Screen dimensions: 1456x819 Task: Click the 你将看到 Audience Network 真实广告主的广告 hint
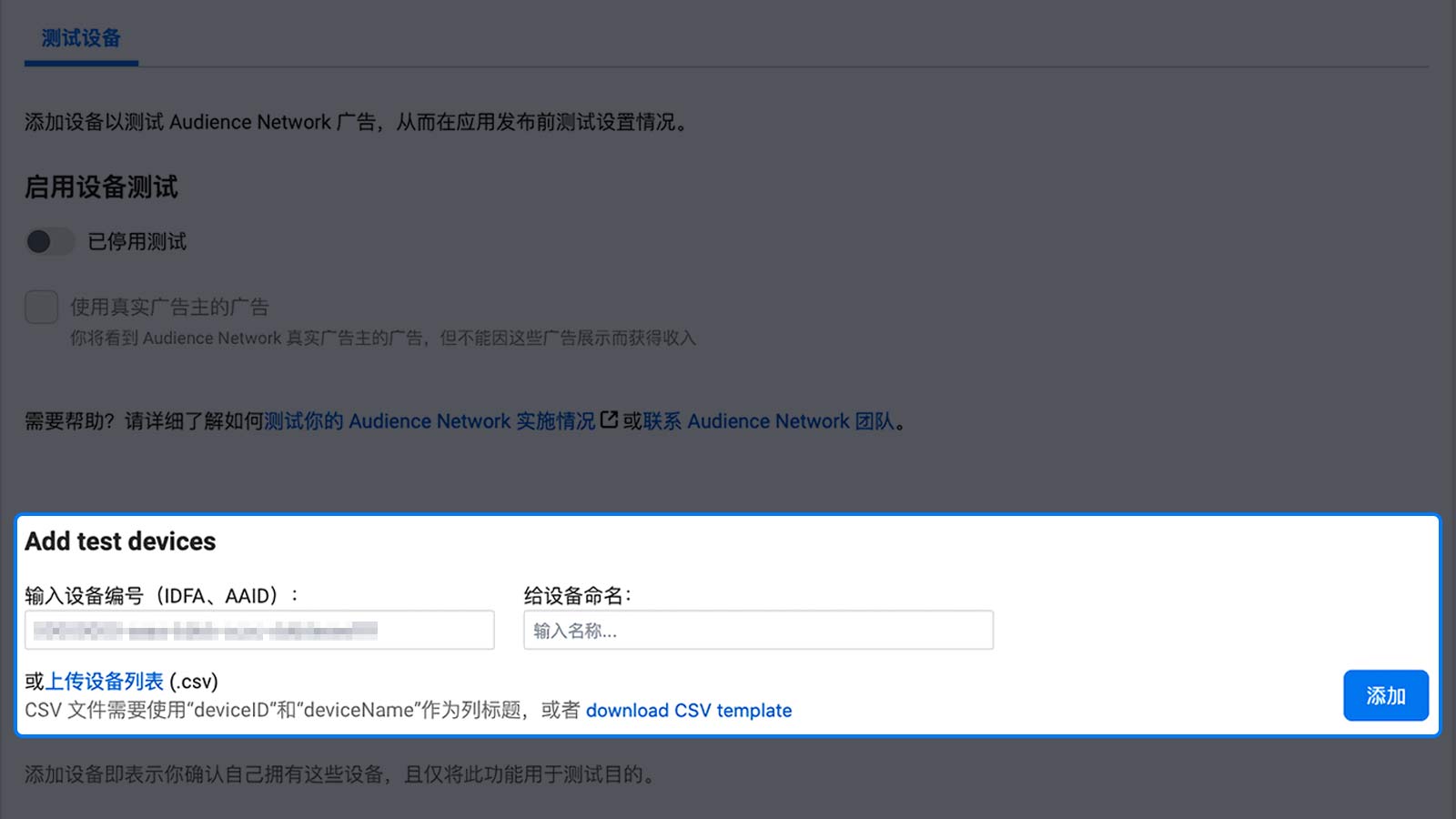click(x=383, y=339)
